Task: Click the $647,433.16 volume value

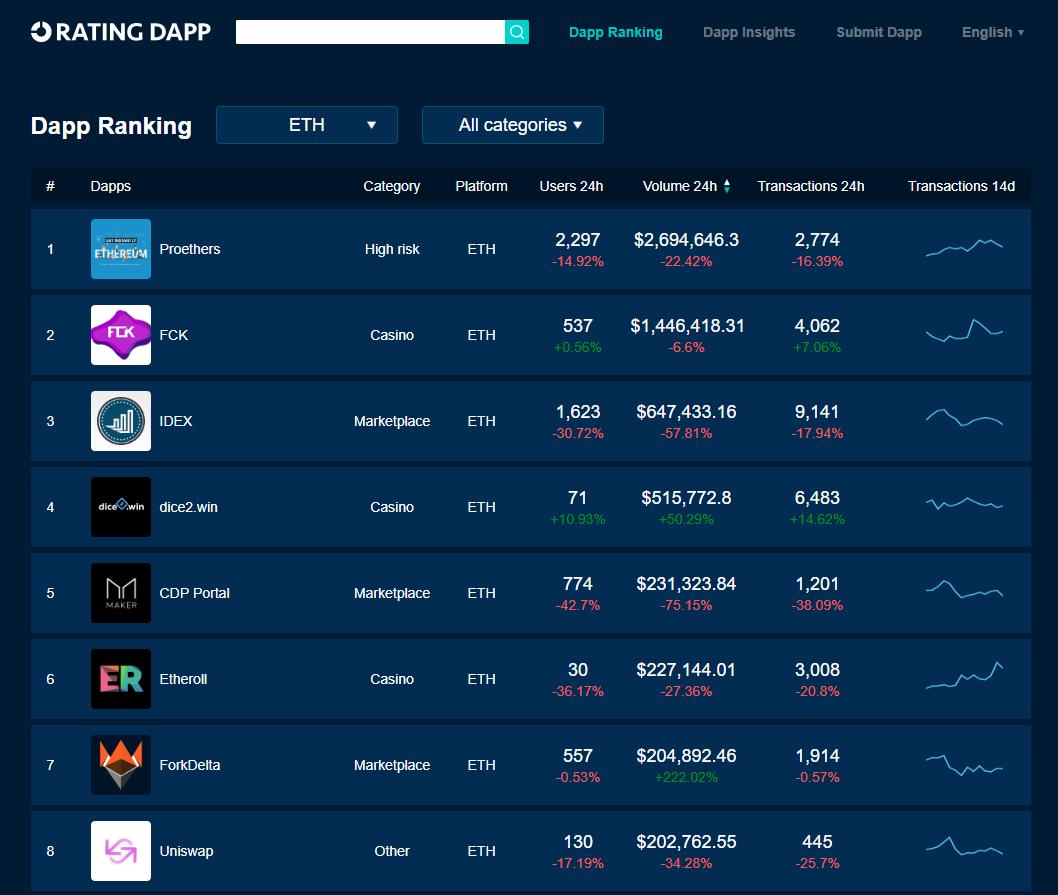Action: click(x=686, y=412)
